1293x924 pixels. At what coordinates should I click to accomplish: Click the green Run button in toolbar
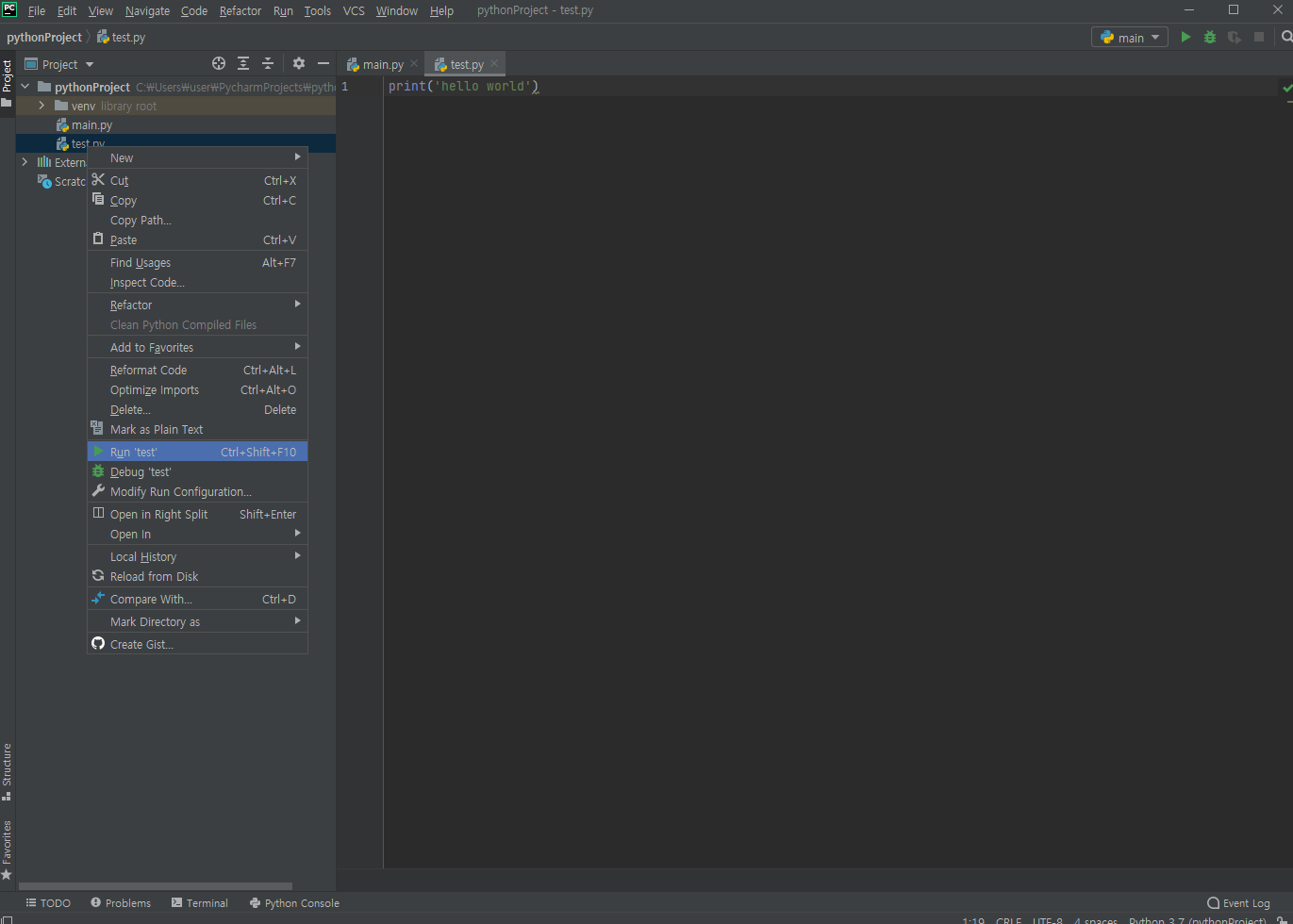pyautogui.click(x=1185, y=38)
